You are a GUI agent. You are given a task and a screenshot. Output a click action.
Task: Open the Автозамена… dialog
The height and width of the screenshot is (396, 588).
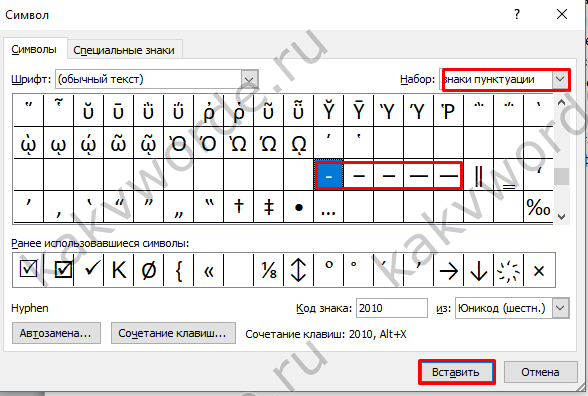coord(56,333)
